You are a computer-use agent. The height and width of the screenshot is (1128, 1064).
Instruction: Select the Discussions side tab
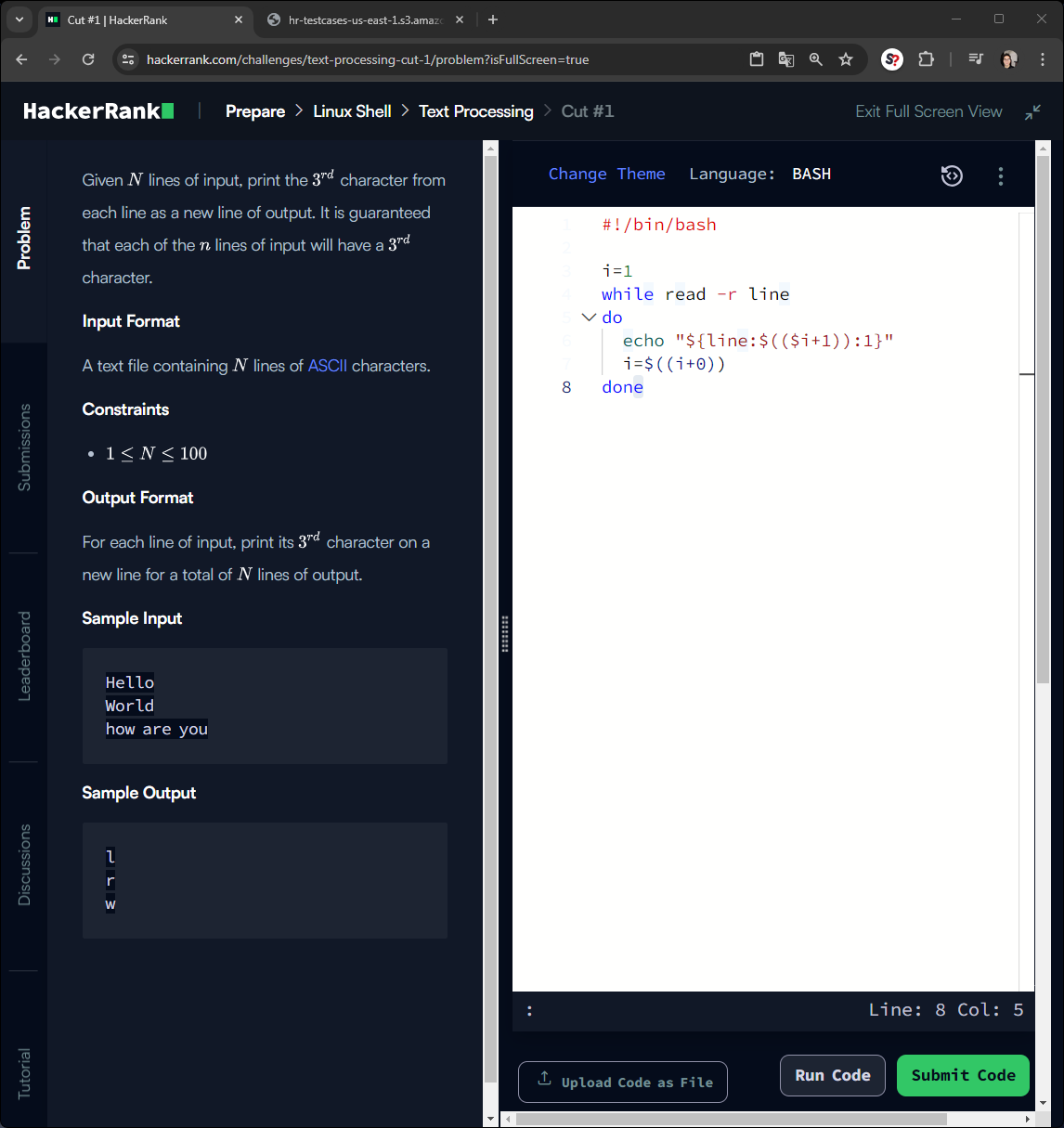click(x=24, y=865)
